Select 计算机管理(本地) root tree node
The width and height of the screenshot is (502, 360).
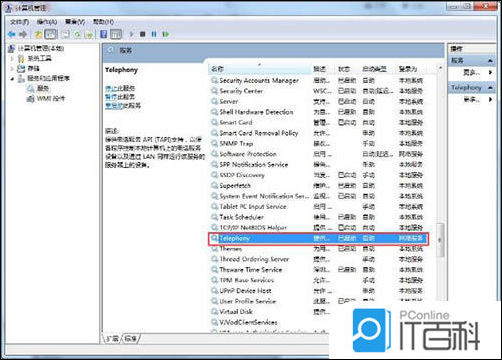40,48
